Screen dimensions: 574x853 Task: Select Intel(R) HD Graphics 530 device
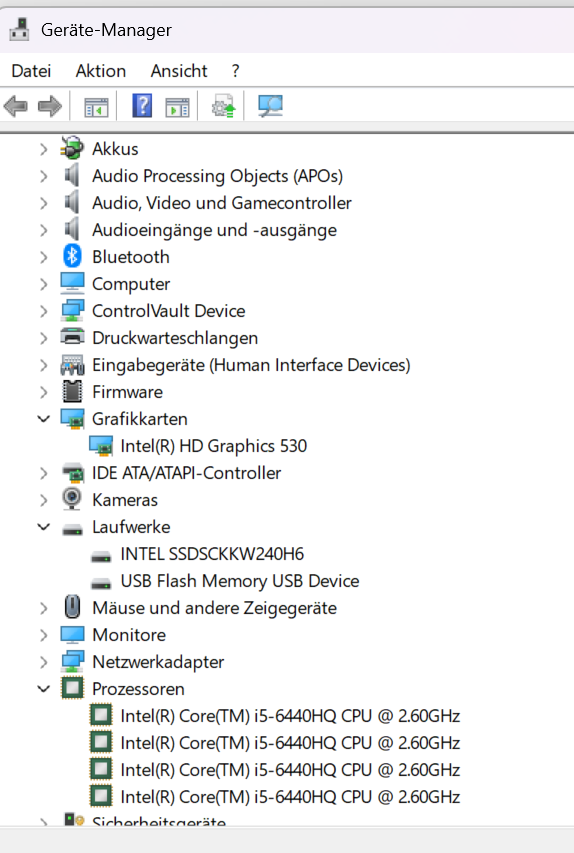pos(214,446)
